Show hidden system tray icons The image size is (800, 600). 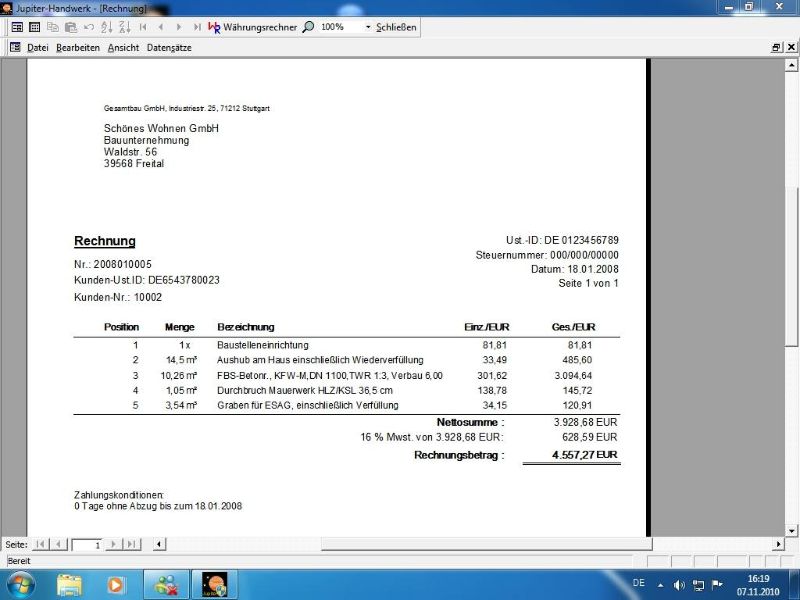point(660,584)
